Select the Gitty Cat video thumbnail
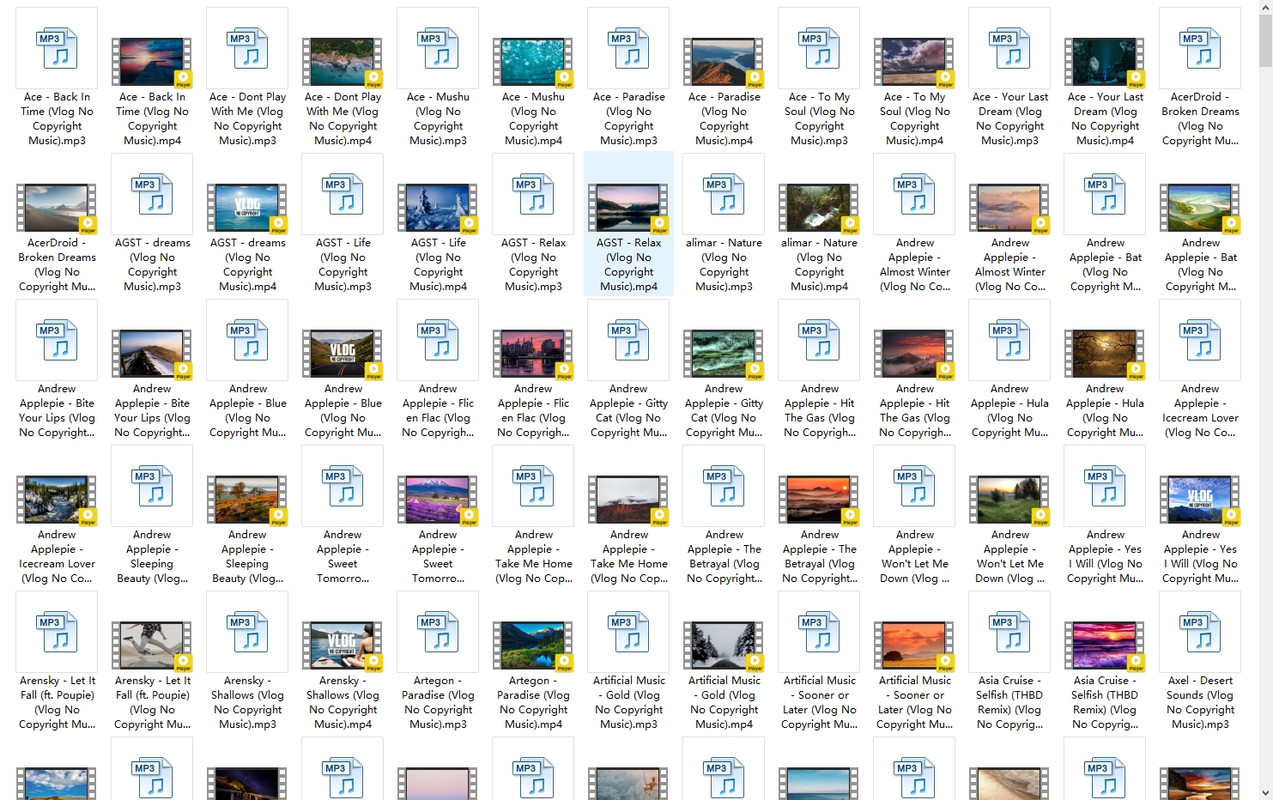The image size is (1273, 800). click(724, 354)
